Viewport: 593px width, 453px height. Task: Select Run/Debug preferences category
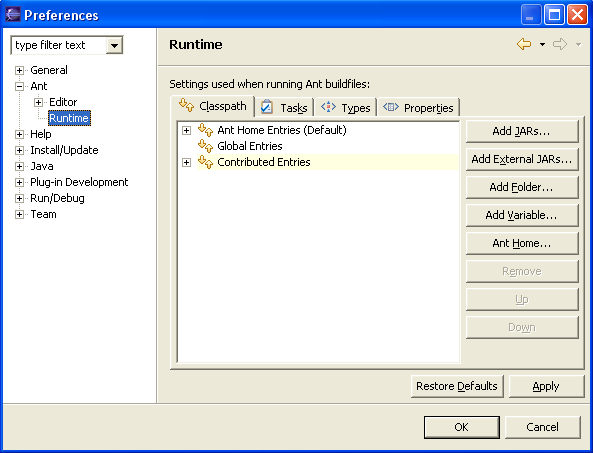click(x=57, y=198)
